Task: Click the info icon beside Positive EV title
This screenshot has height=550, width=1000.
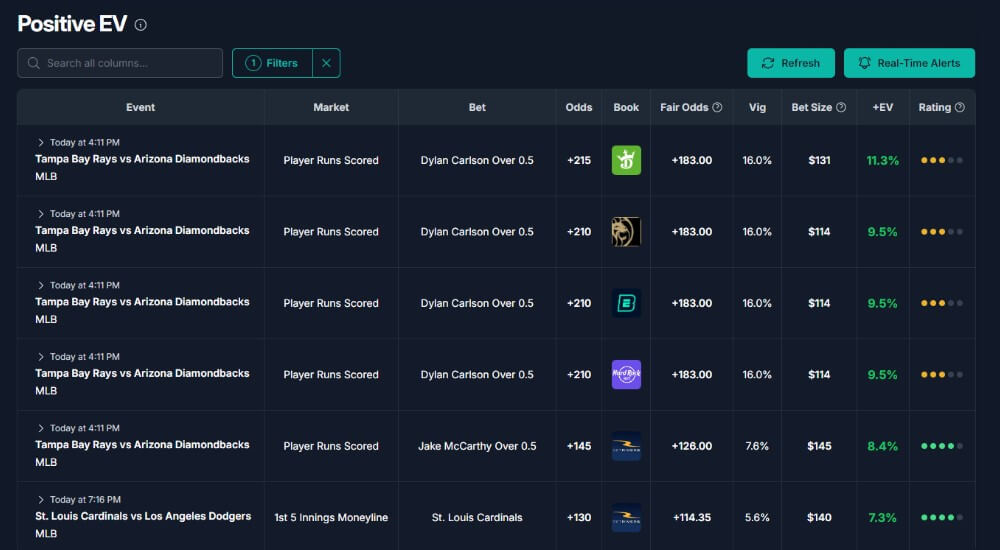Action: (141, 25)
